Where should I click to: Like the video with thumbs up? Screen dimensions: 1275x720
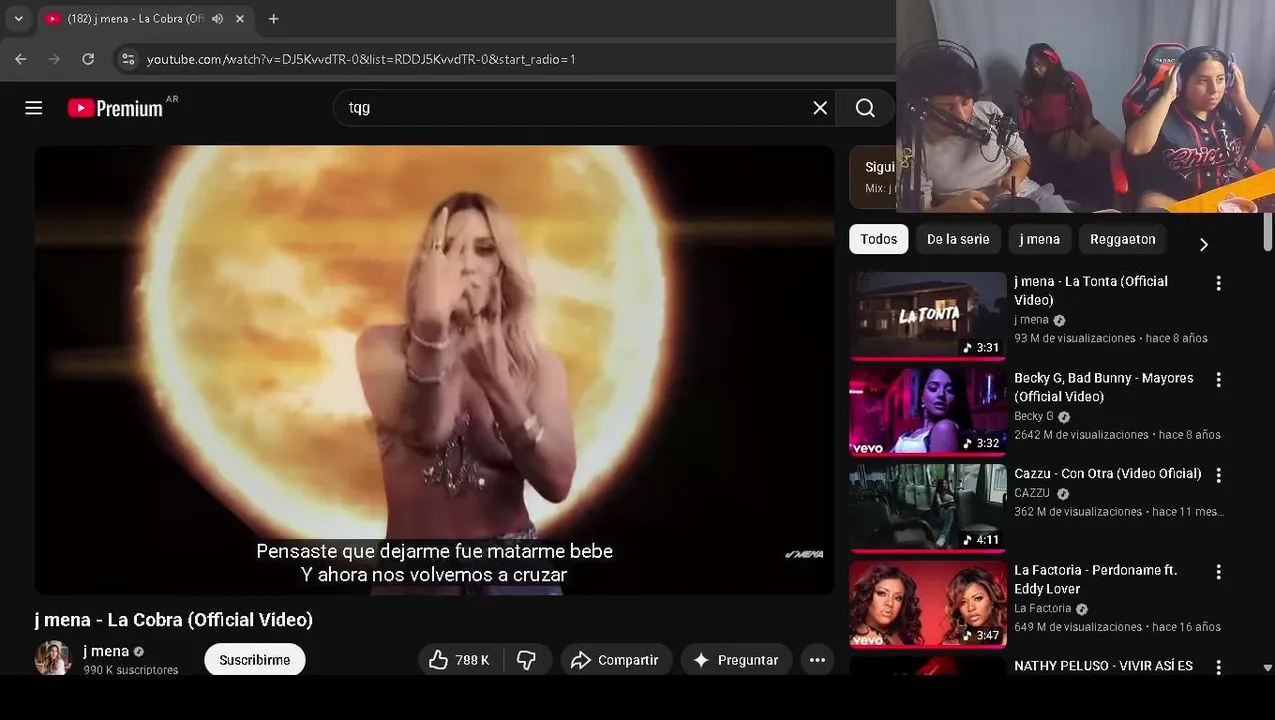click(459, 660)
